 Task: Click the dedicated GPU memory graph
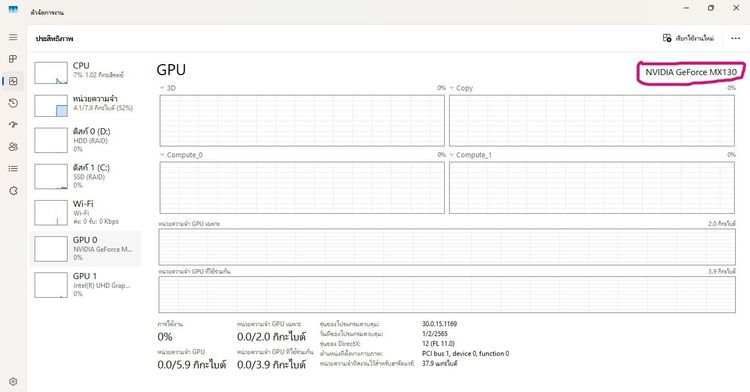pos(447,247)
